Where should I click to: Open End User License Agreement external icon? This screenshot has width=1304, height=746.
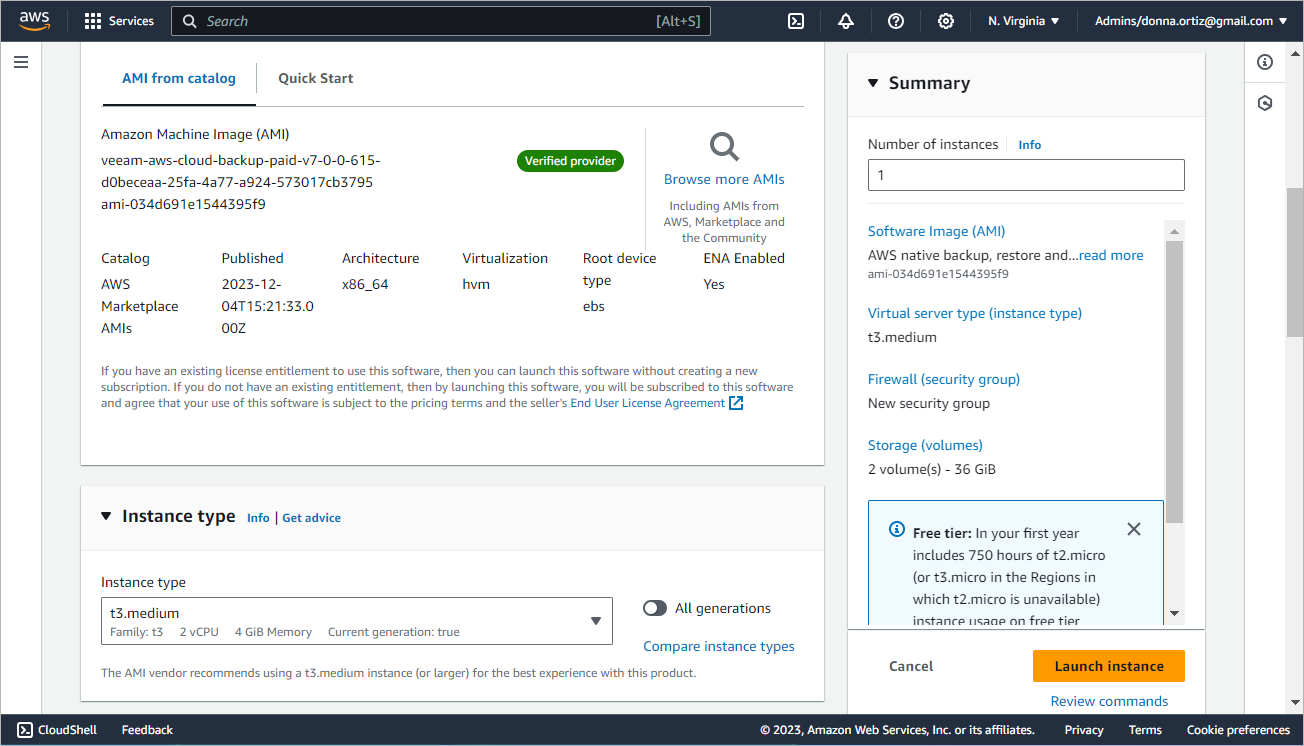tap(736, 403)
